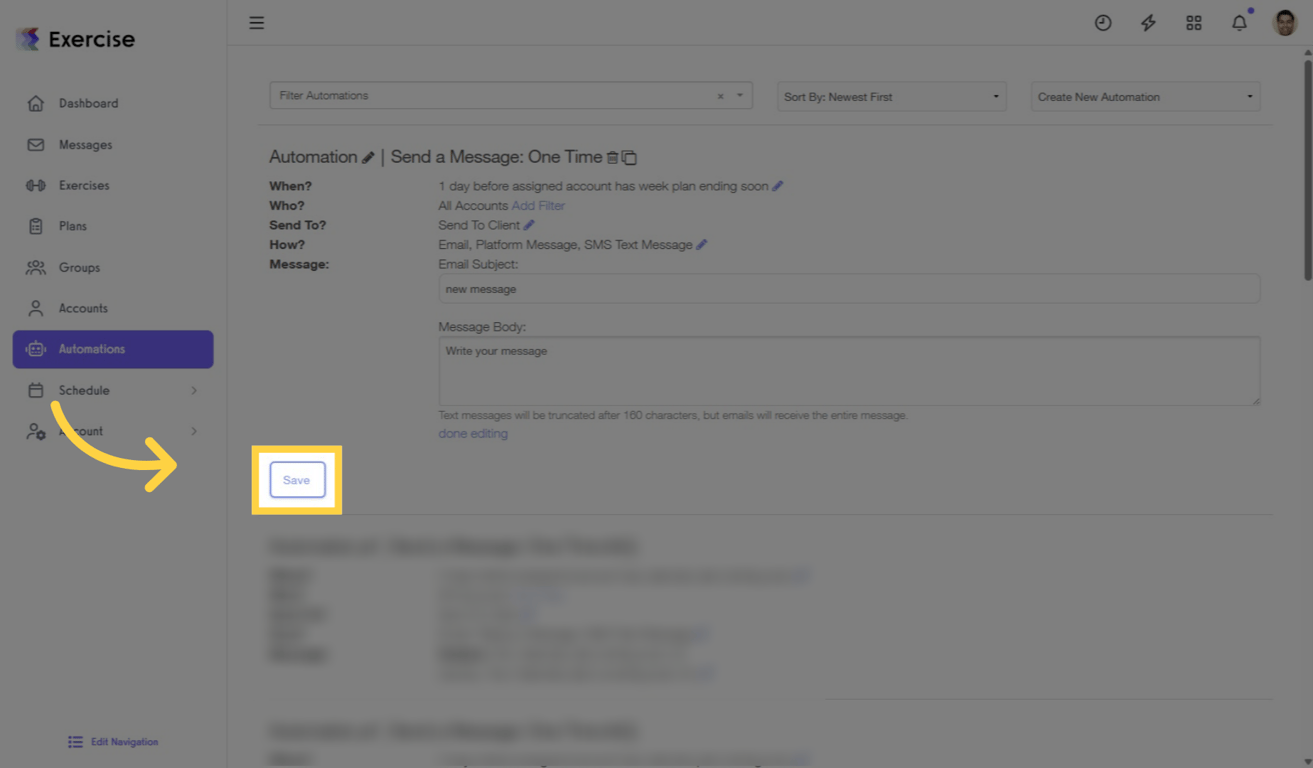Open the user profile avatar
The image size is (1313, 768).
click(x=1285, y=22)
